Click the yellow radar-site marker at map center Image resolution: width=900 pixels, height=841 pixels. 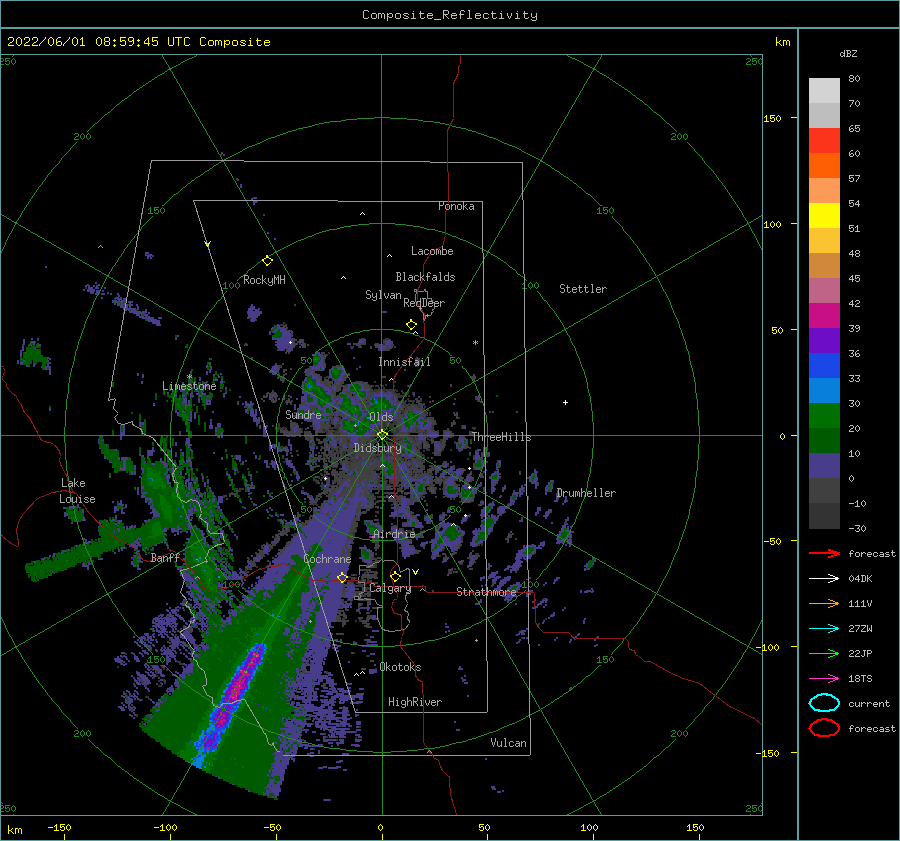[x=382, y=435]
